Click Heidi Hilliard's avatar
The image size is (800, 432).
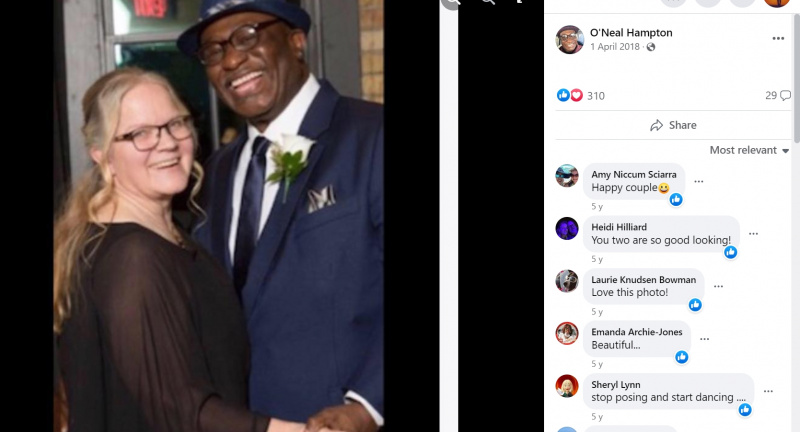[x=567, y=228]
